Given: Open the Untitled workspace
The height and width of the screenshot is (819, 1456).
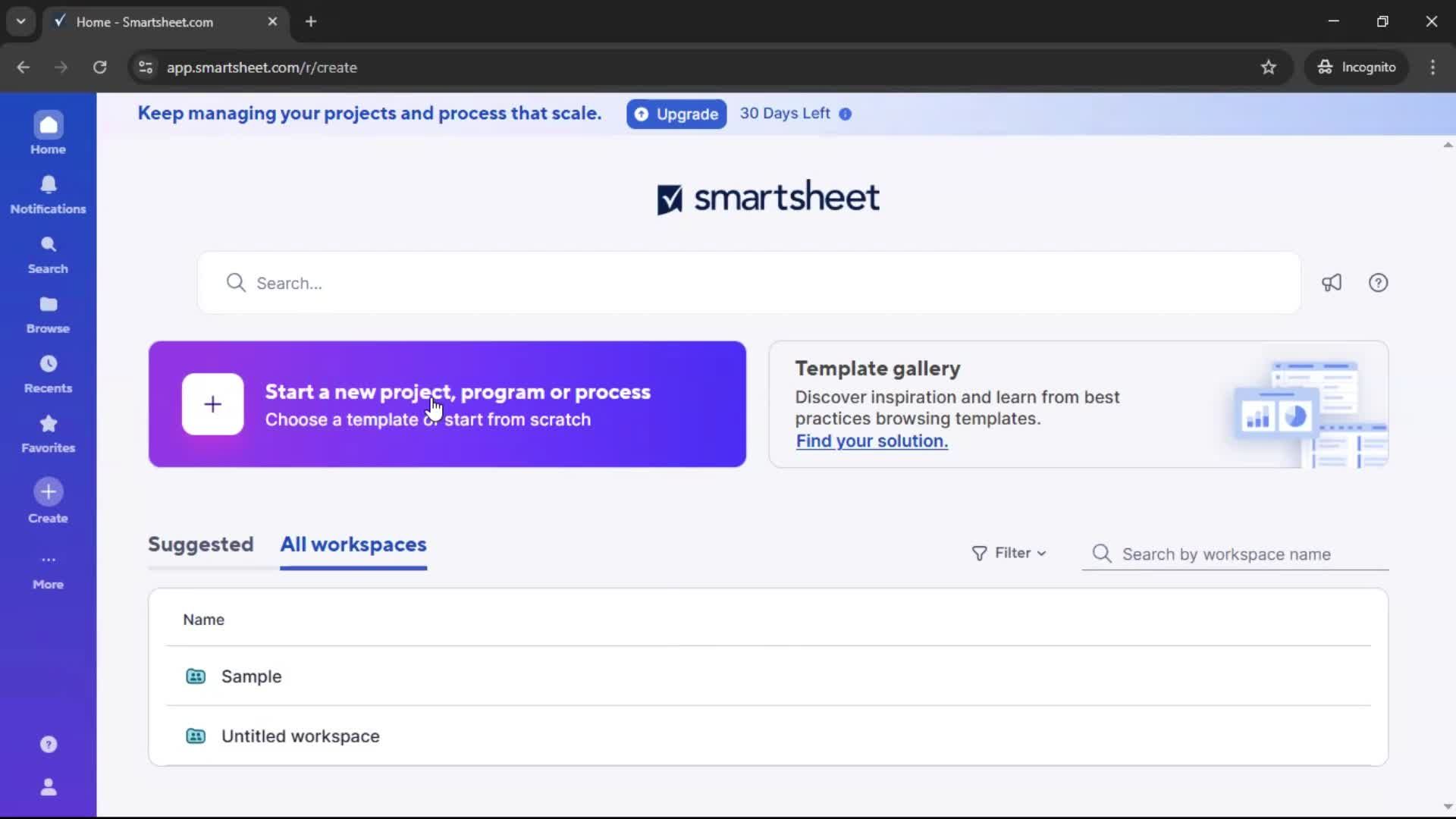Looking at the screenshot, I should (x=300, y=736).
